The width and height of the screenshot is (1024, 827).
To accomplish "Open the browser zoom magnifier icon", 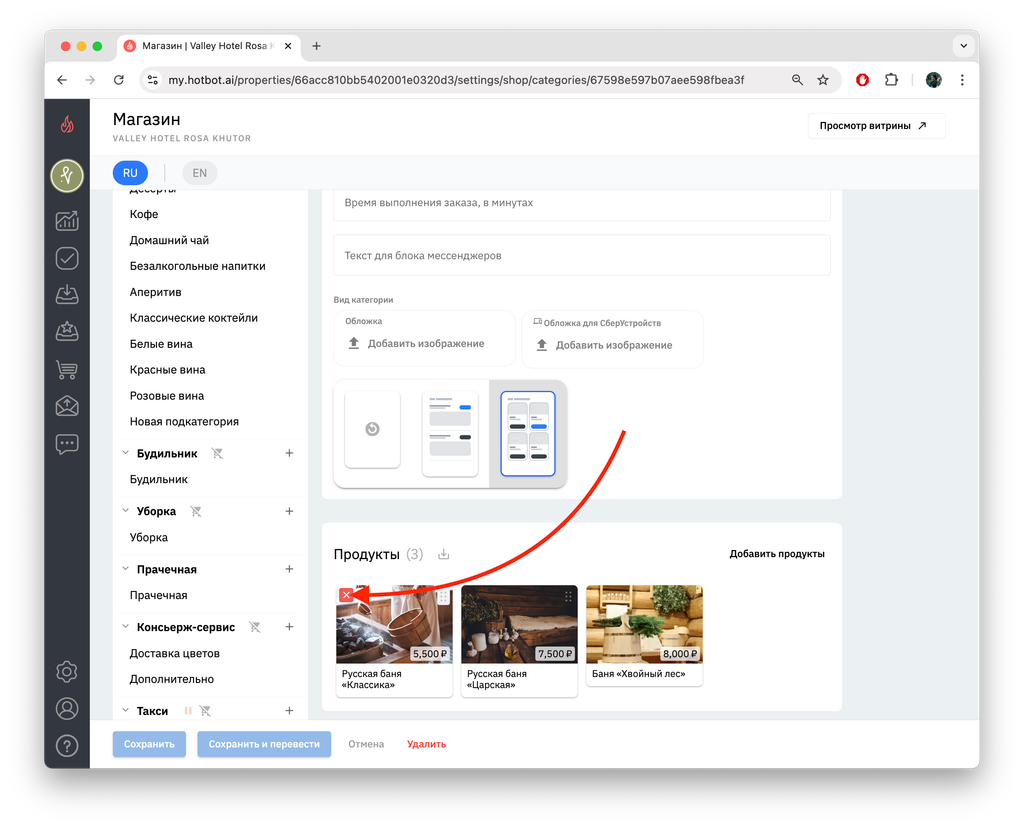I will 797,80.
